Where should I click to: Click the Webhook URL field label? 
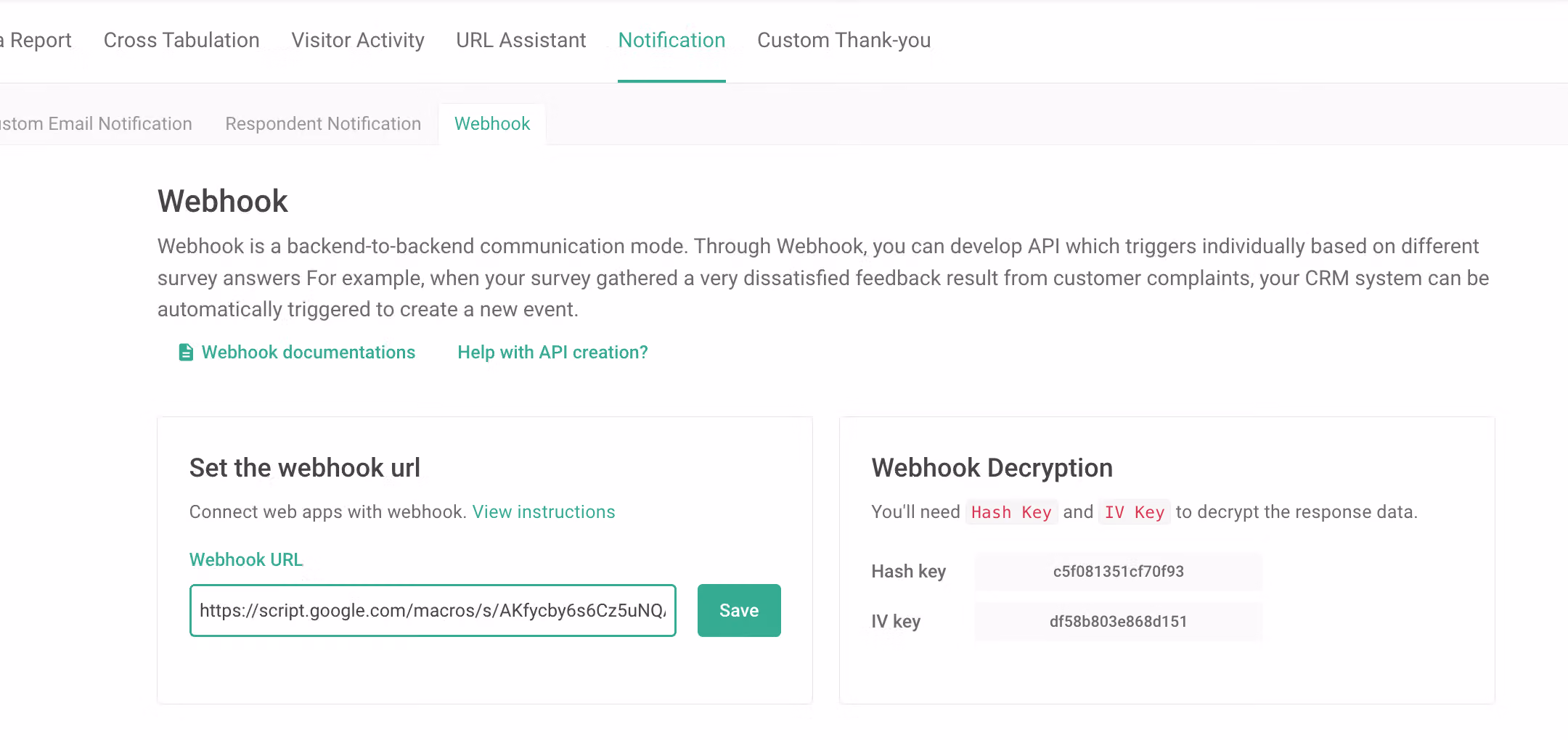[246, 559]
